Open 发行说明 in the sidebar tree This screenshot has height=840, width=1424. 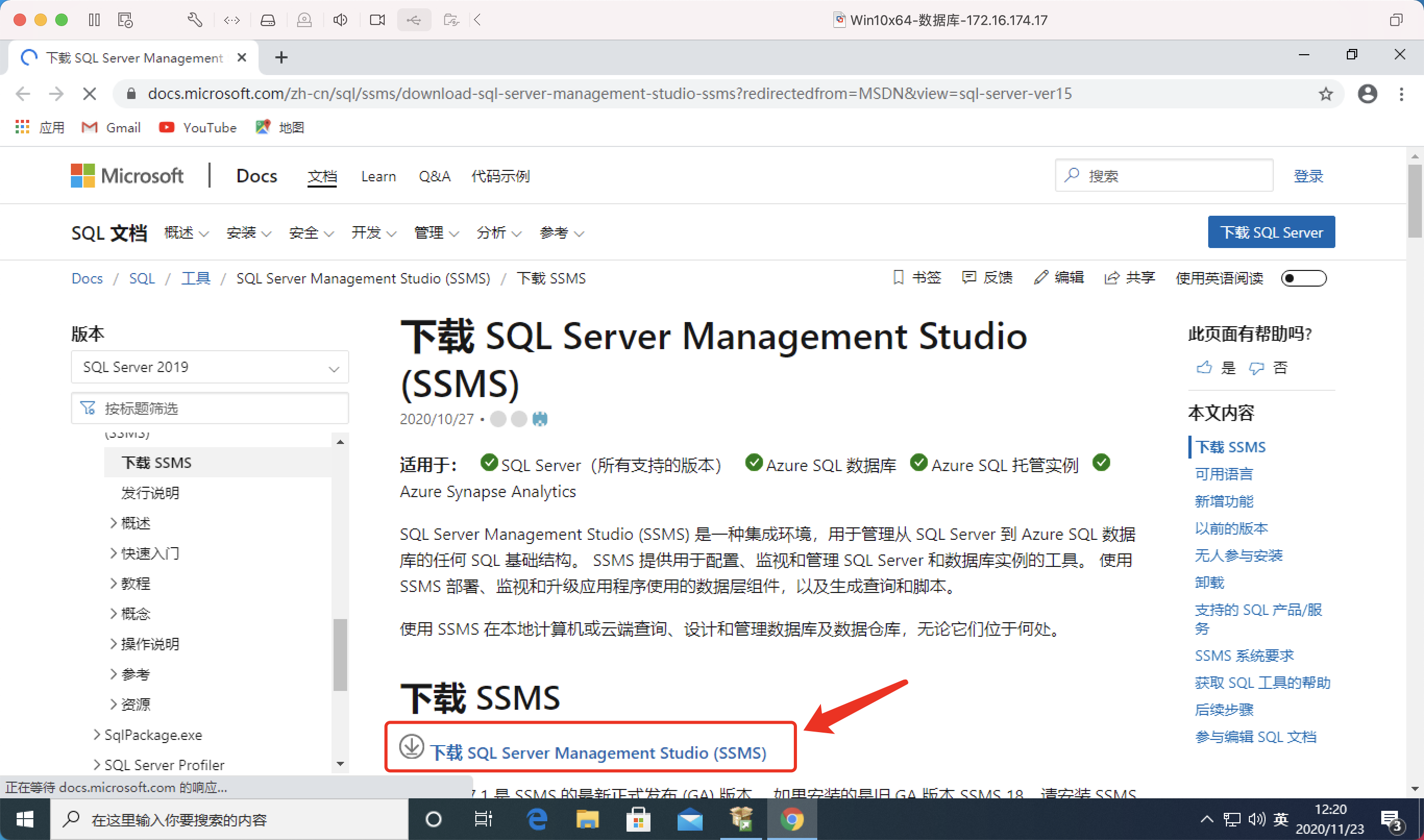click(150, 492)
